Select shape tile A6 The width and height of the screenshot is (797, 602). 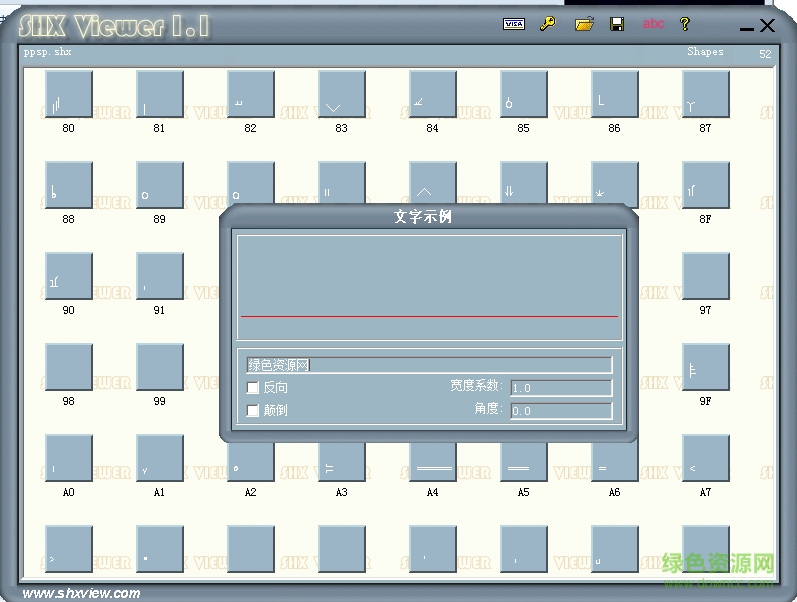[x=615, y=462]
